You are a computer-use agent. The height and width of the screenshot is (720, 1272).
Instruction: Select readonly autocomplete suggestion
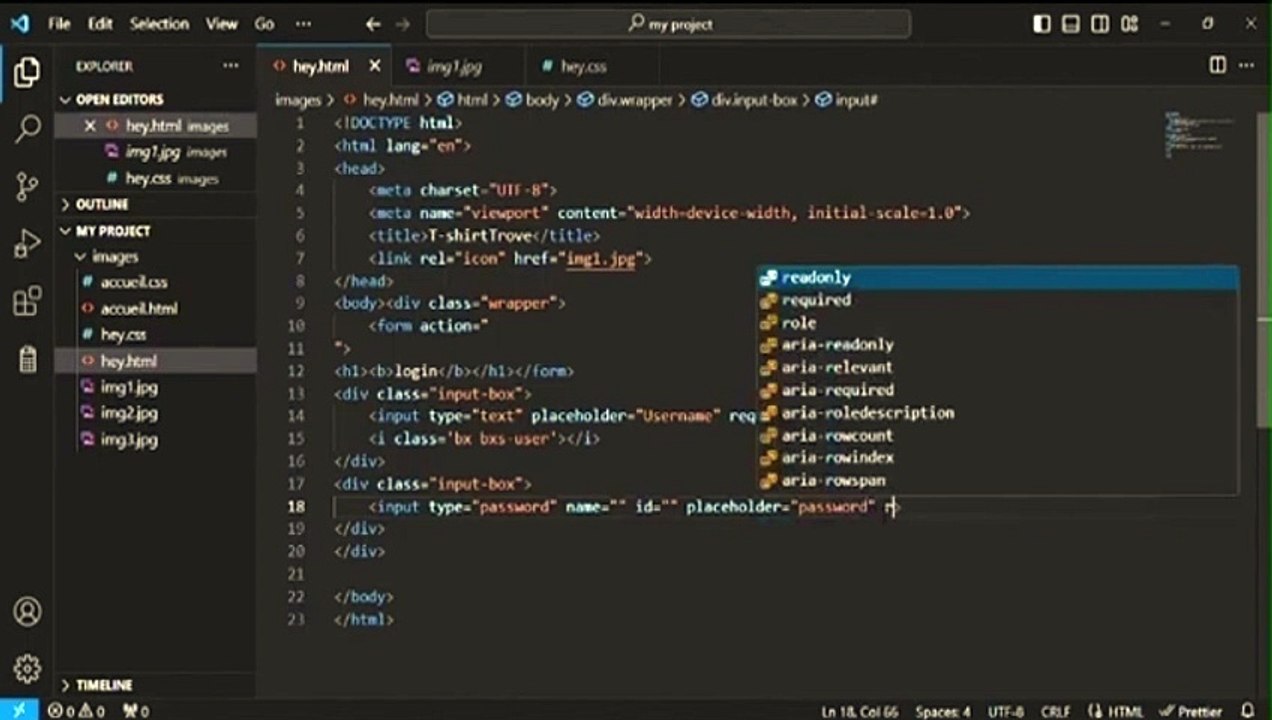[997, 277]
